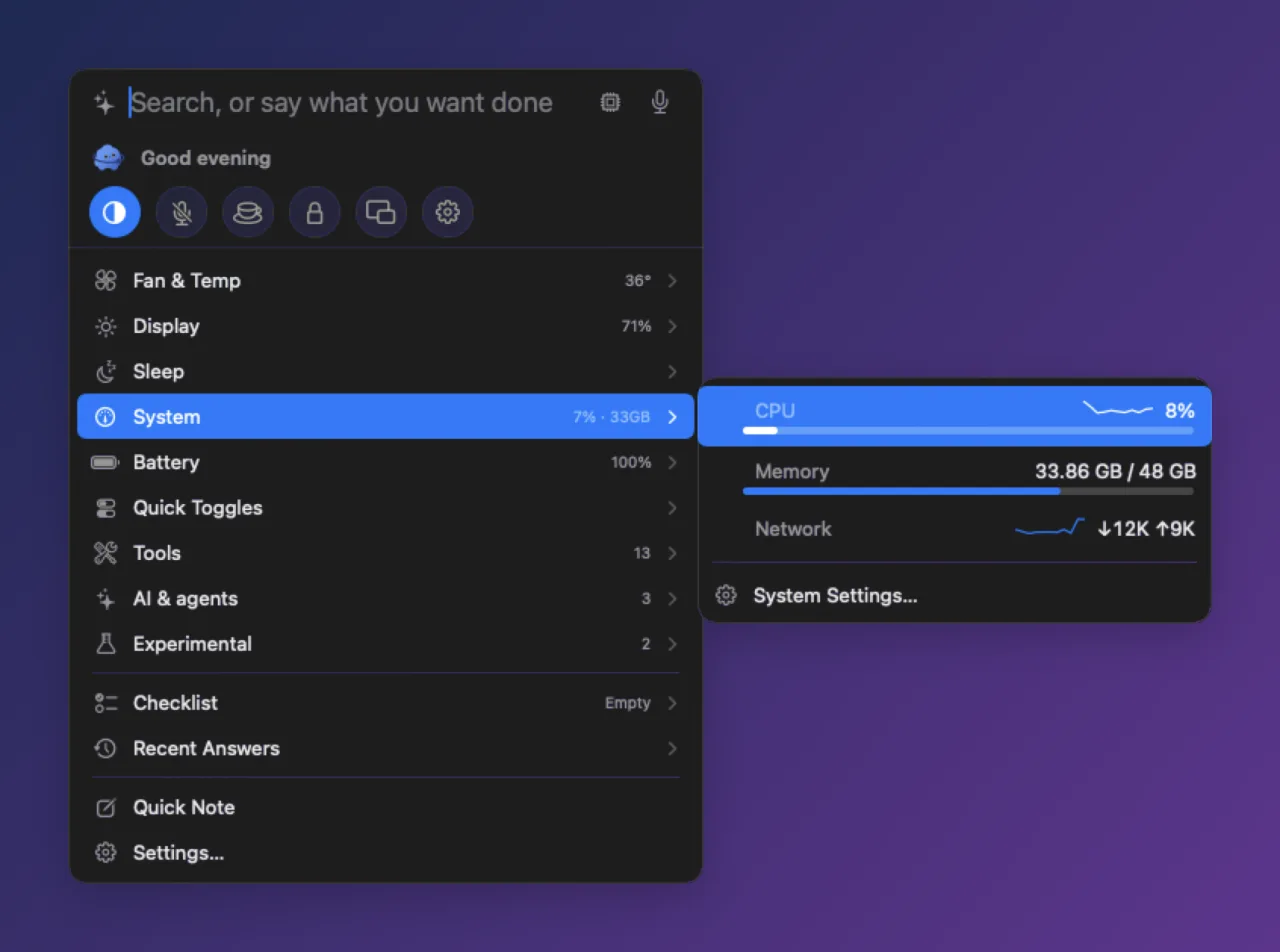This screenshot has width=1280, height=952.
Task: Expand the Battery row chevron
Action: pyautogui.click(x=672, y=463)
